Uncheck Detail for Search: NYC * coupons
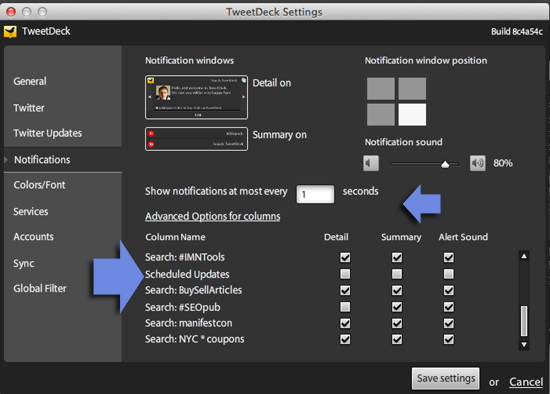 pyautogui.click(x=345, y=339)
